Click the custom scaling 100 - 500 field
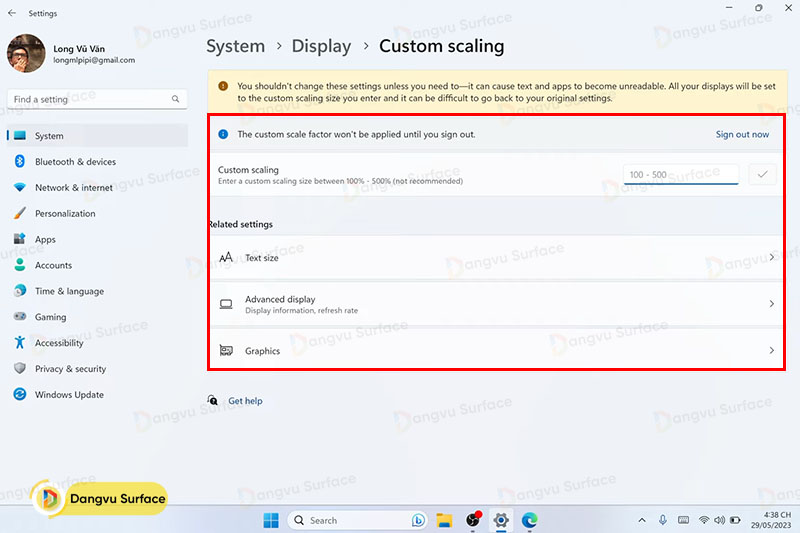 (680, 175)
